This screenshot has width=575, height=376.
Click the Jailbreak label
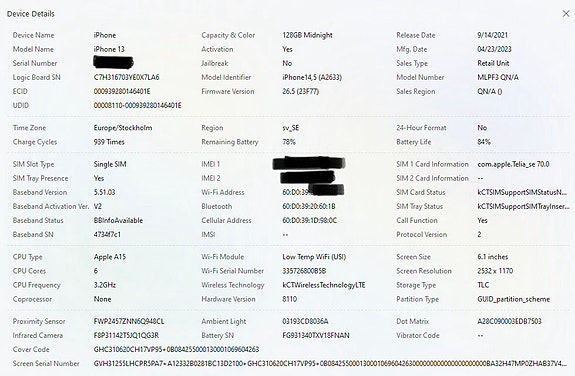[x=215, y=63]
